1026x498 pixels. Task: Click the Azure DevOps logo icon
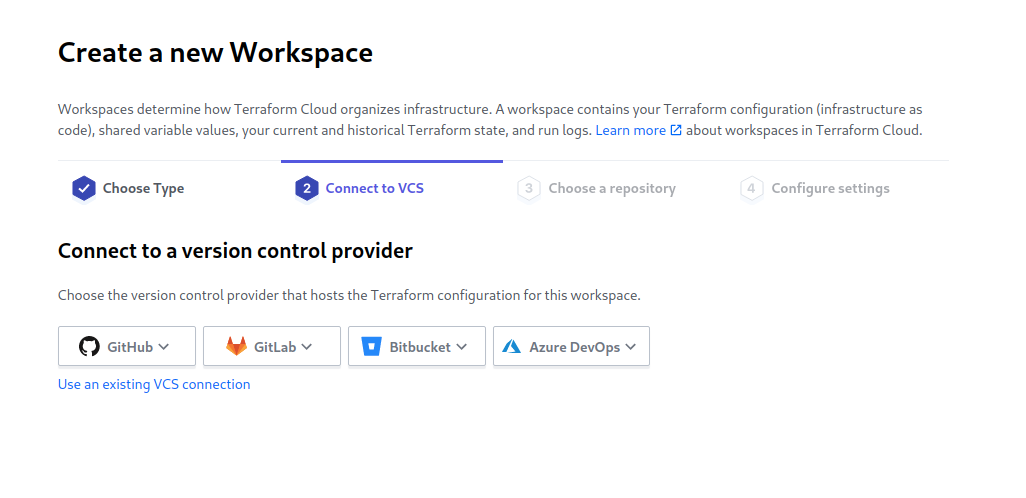[x=513, y=347]
